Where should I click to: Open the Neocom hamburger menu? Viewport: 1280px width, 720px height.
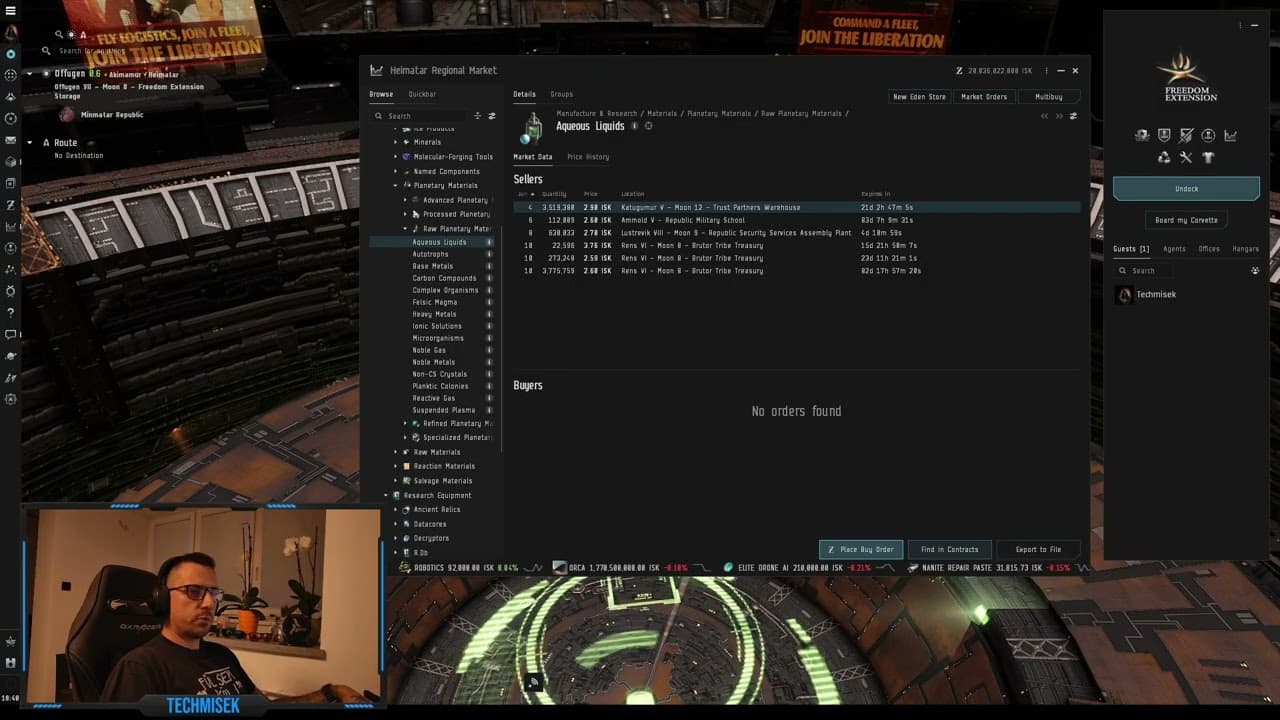coord(11,11)
